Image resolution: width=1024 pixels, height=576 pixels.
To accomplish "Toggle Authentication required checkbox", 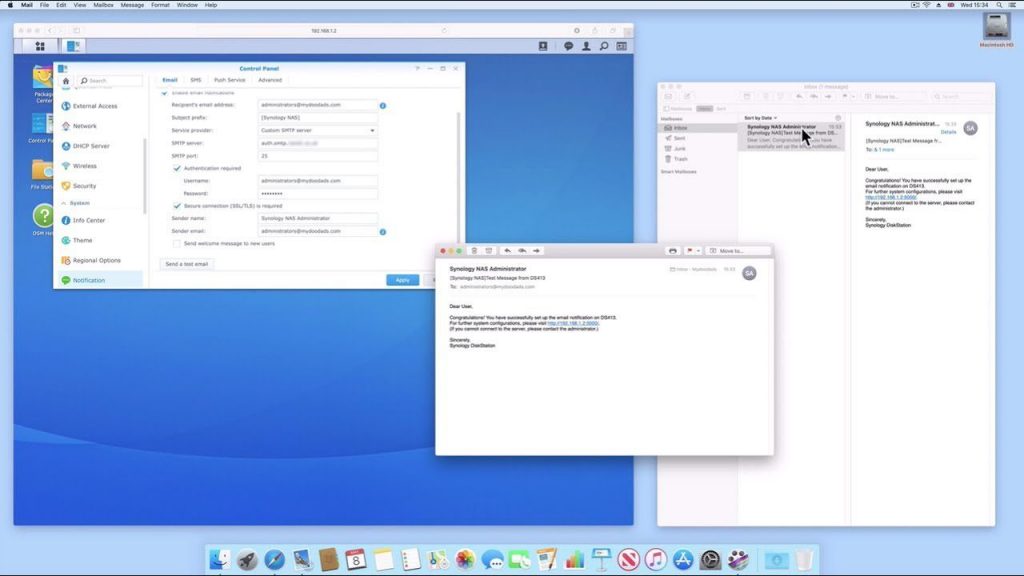I will tap(177, 168).
